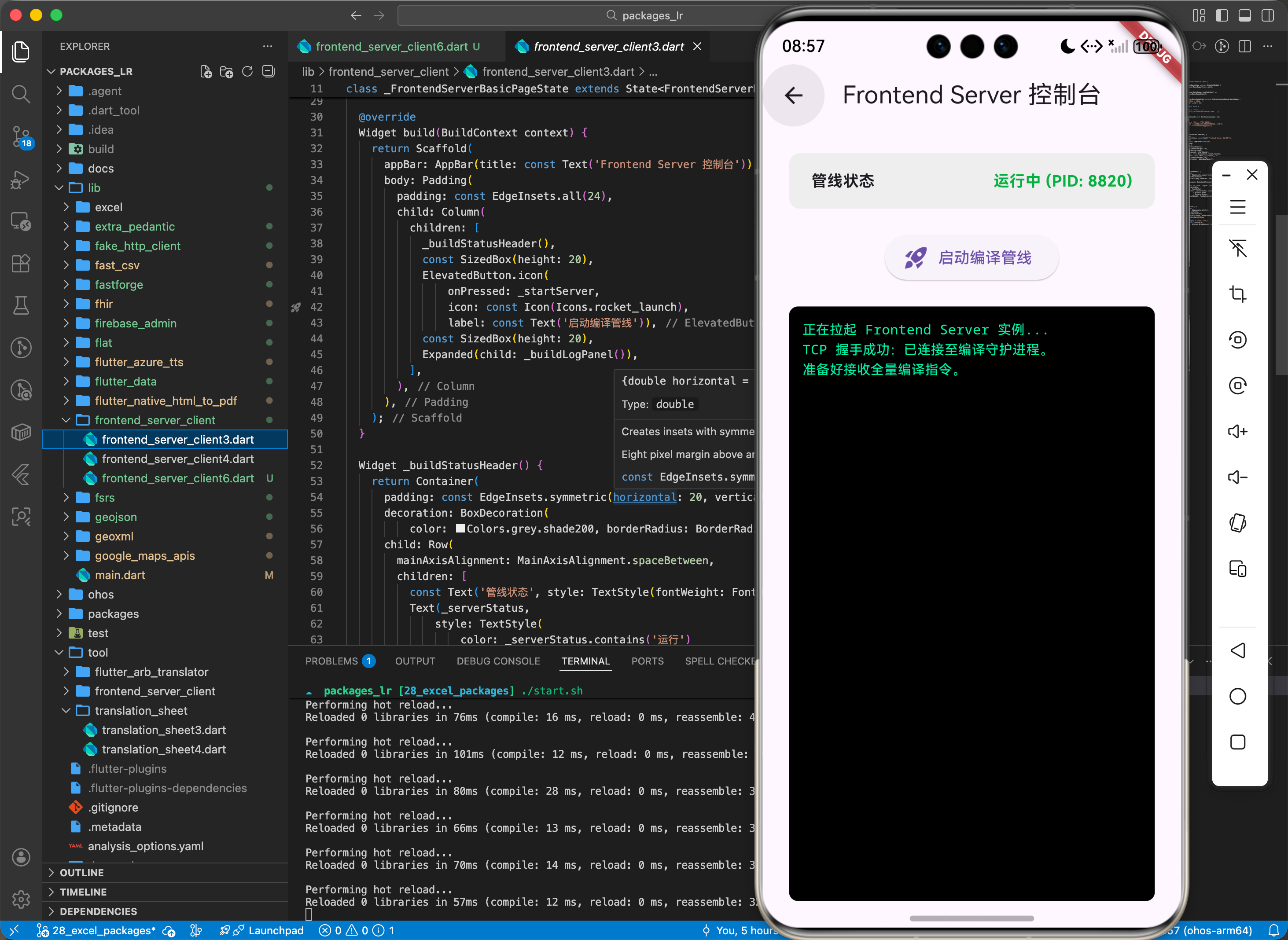Expand the OUTLINE section
This screenshot has width=1288, height=940.
click(x=81, y=873)
